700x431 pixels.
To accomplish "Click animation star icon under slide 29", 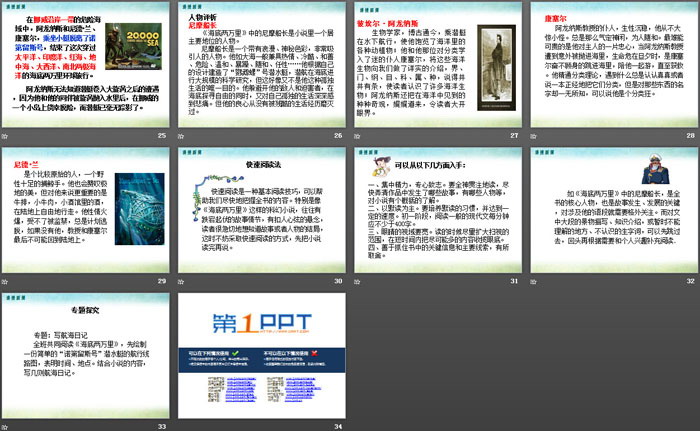I will point(4,281).
